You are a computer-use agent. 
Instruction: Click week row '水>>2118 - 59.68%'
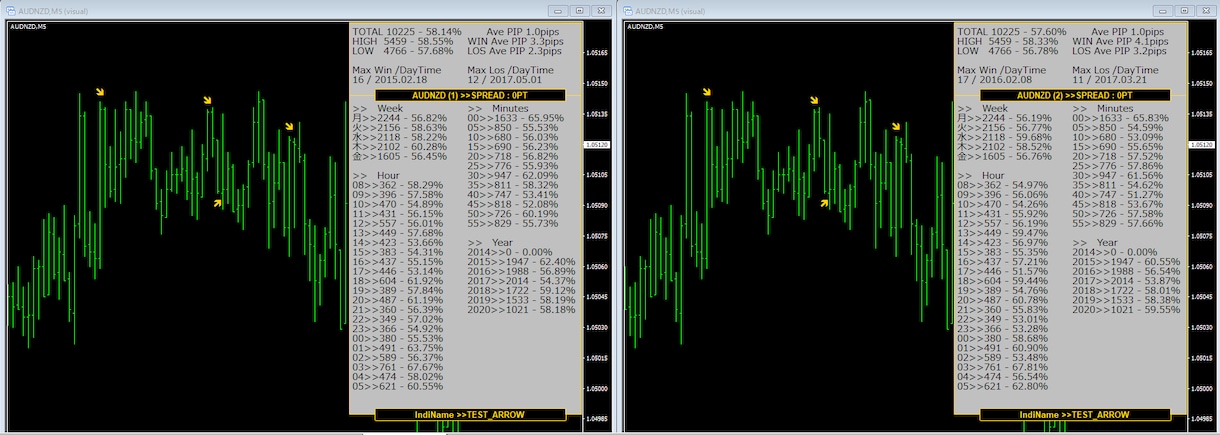1004,137
